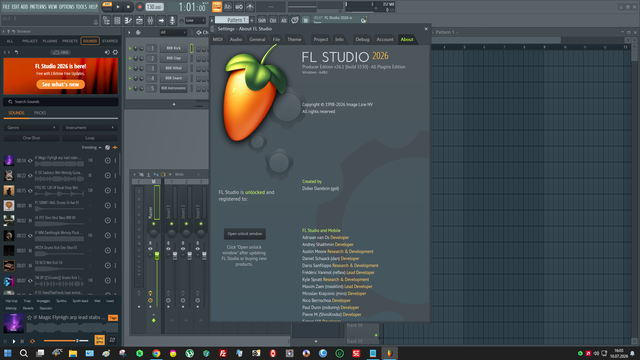Click the Search Sounds field

[x=60, y=102]
